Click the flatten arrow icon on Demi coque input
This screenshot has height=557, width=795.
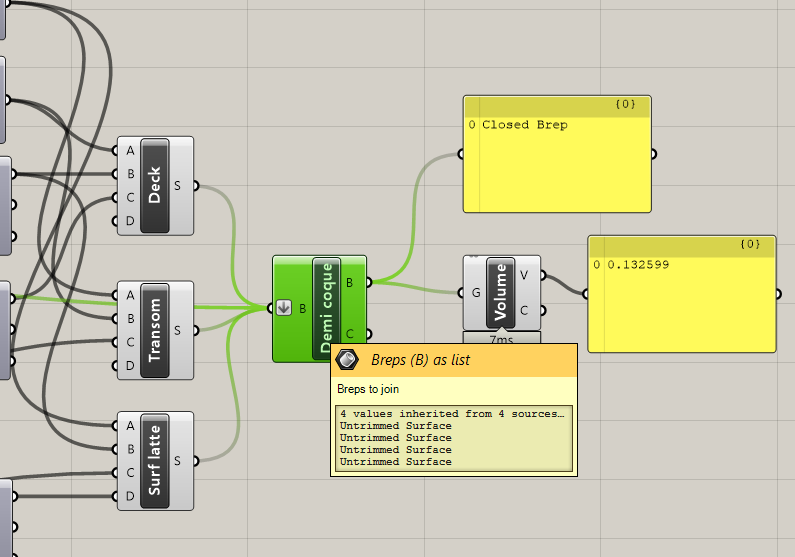tap(284, 308)
